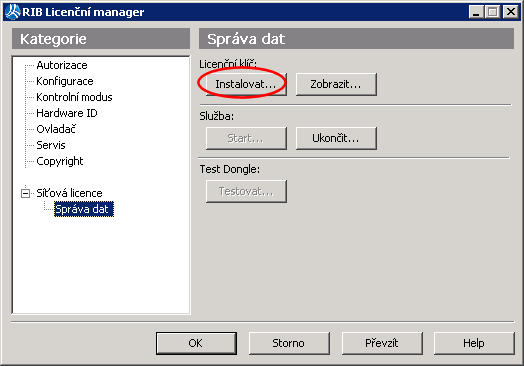Open Help for the dialog
524x366 pixels.
(474, 343)
